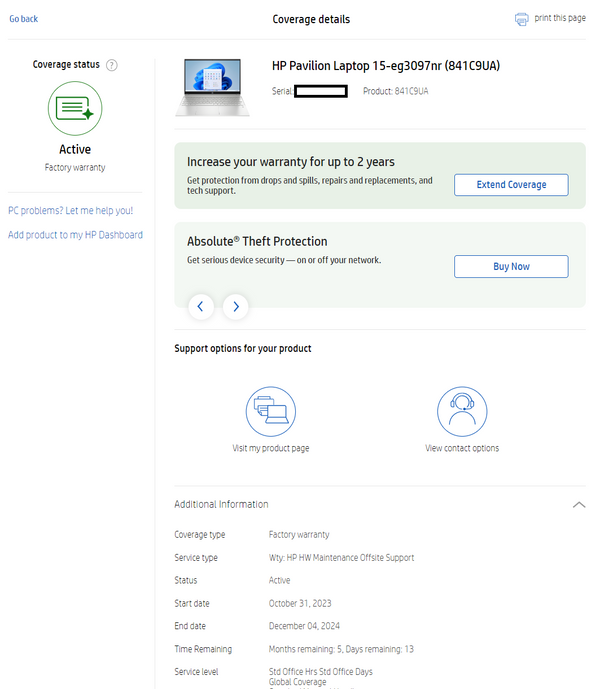This screenshot has height=689, width=600.
Task: Click the printer icon at top right
Action: pyautogui.click(x=521, y=19)
